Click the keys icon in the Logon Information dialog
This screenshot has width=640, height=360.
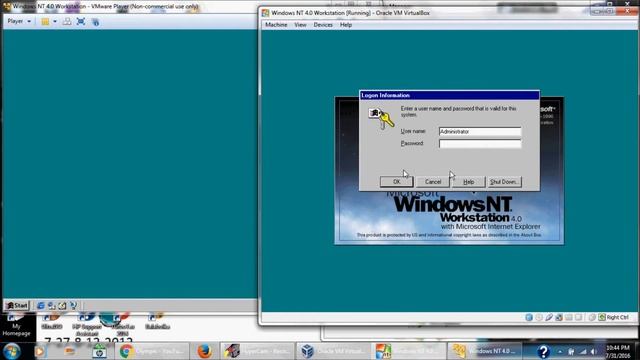click(x=381, y=118)
